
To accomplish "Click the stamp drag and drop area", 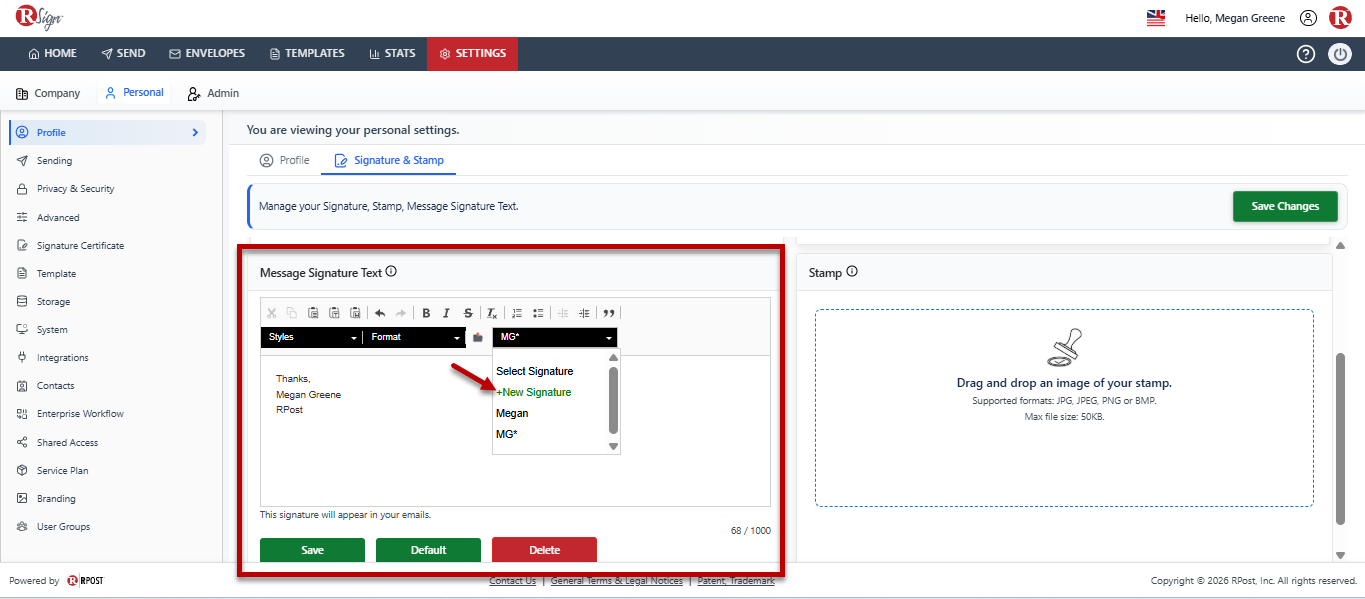I will click(x=1064, y=408).
